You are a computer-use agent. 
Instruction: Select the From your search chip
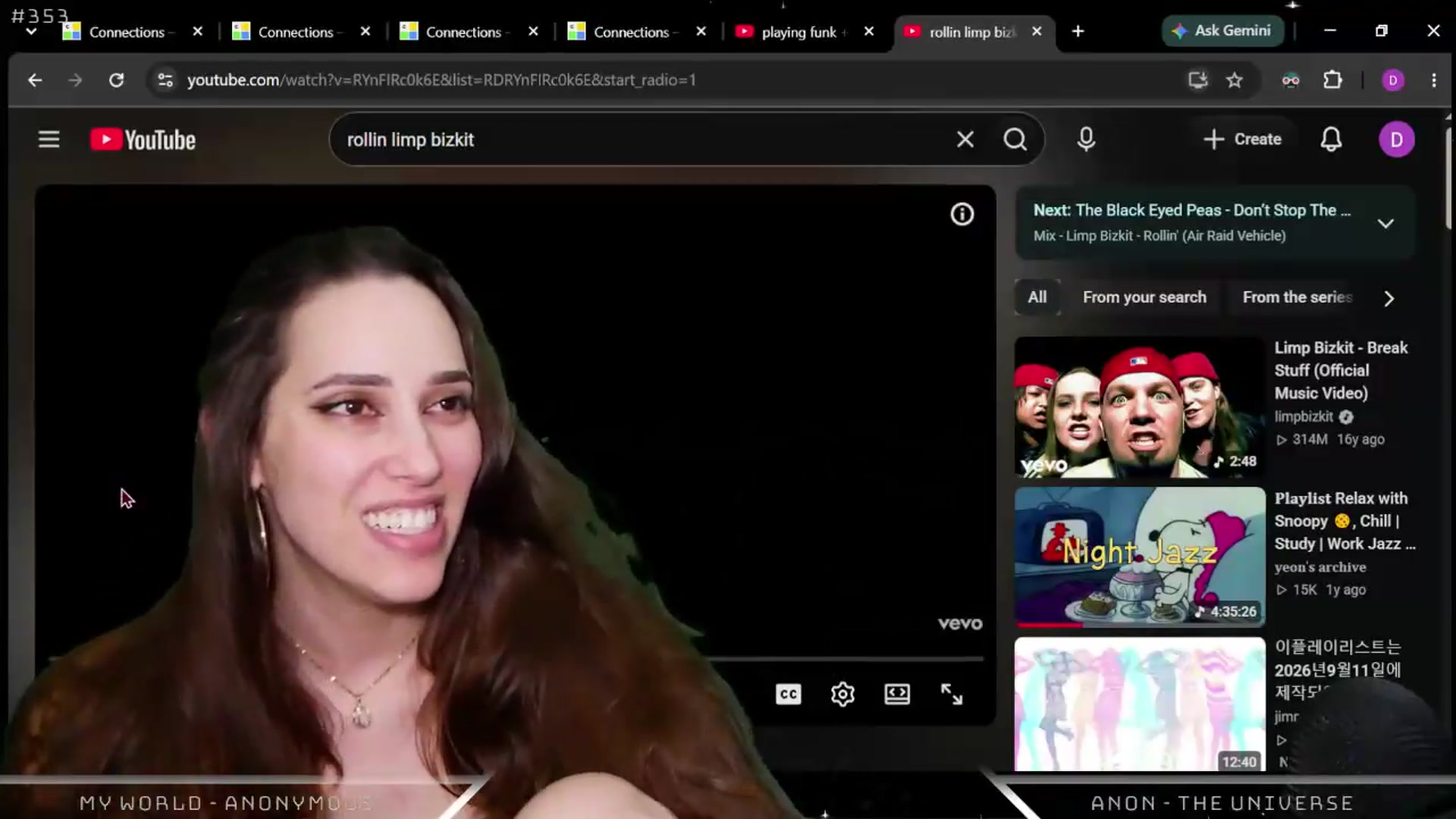point(1144,297)
